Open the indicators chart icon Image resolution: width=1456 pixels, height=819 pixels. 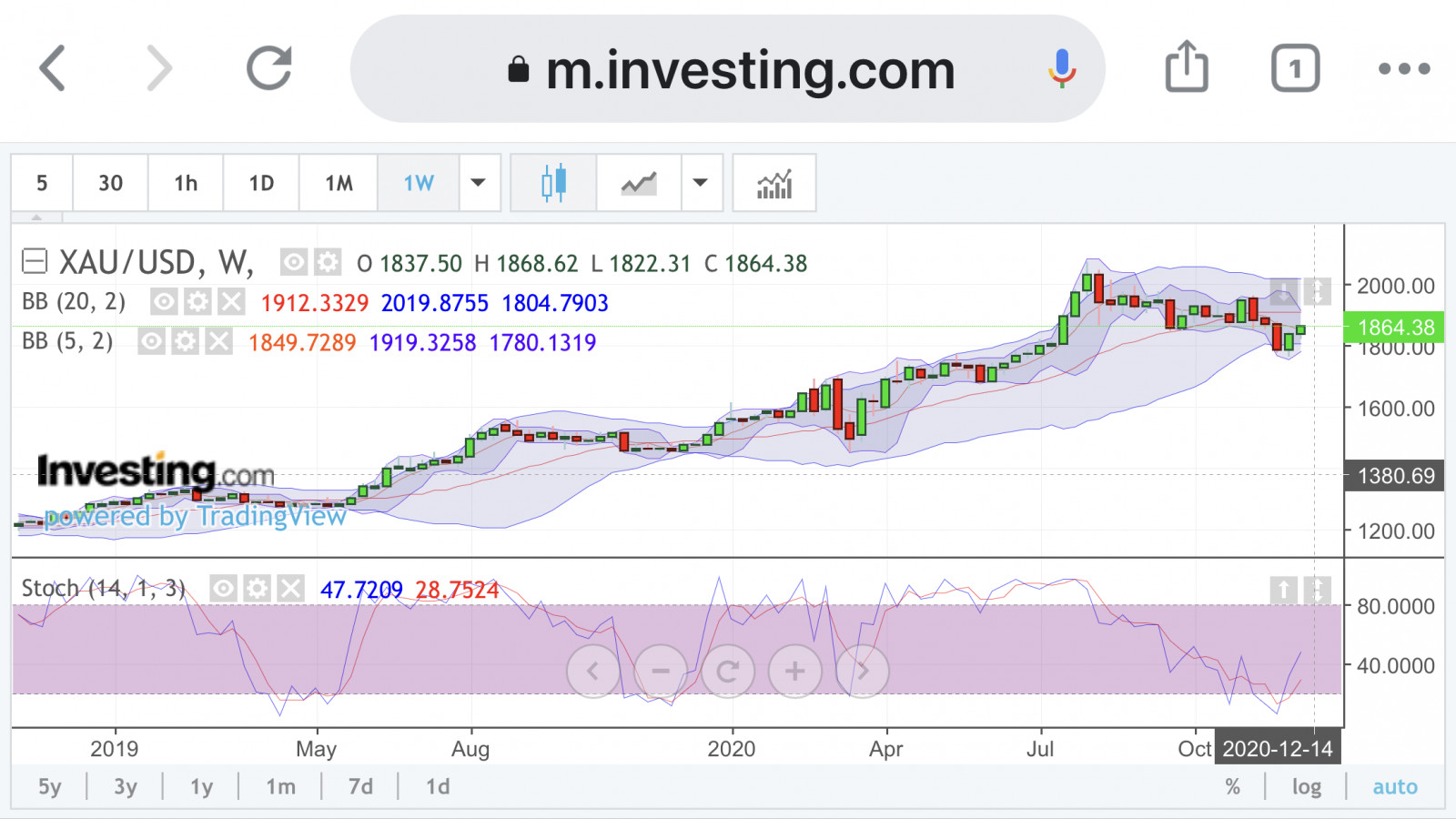774,183
